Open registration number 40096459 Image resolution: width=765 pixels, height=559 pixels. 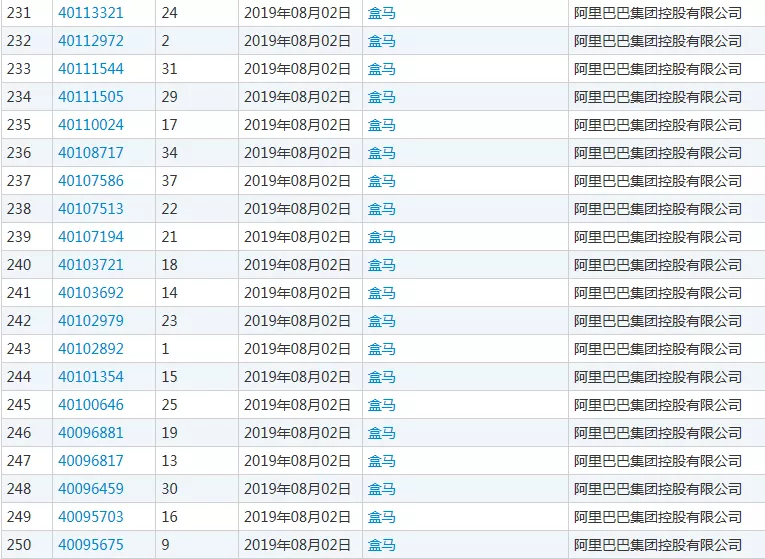tap(91, 489)
